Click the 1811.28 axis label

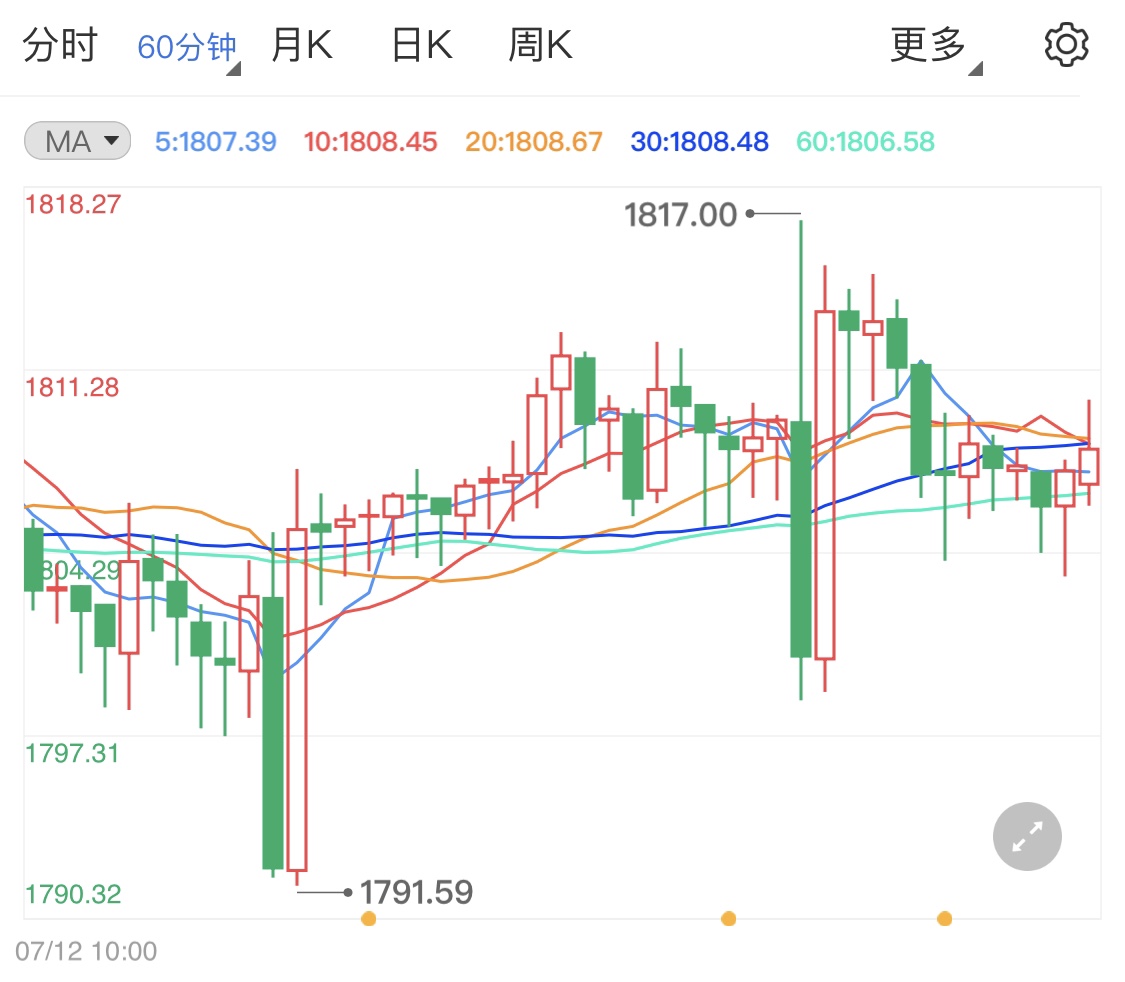72,387
